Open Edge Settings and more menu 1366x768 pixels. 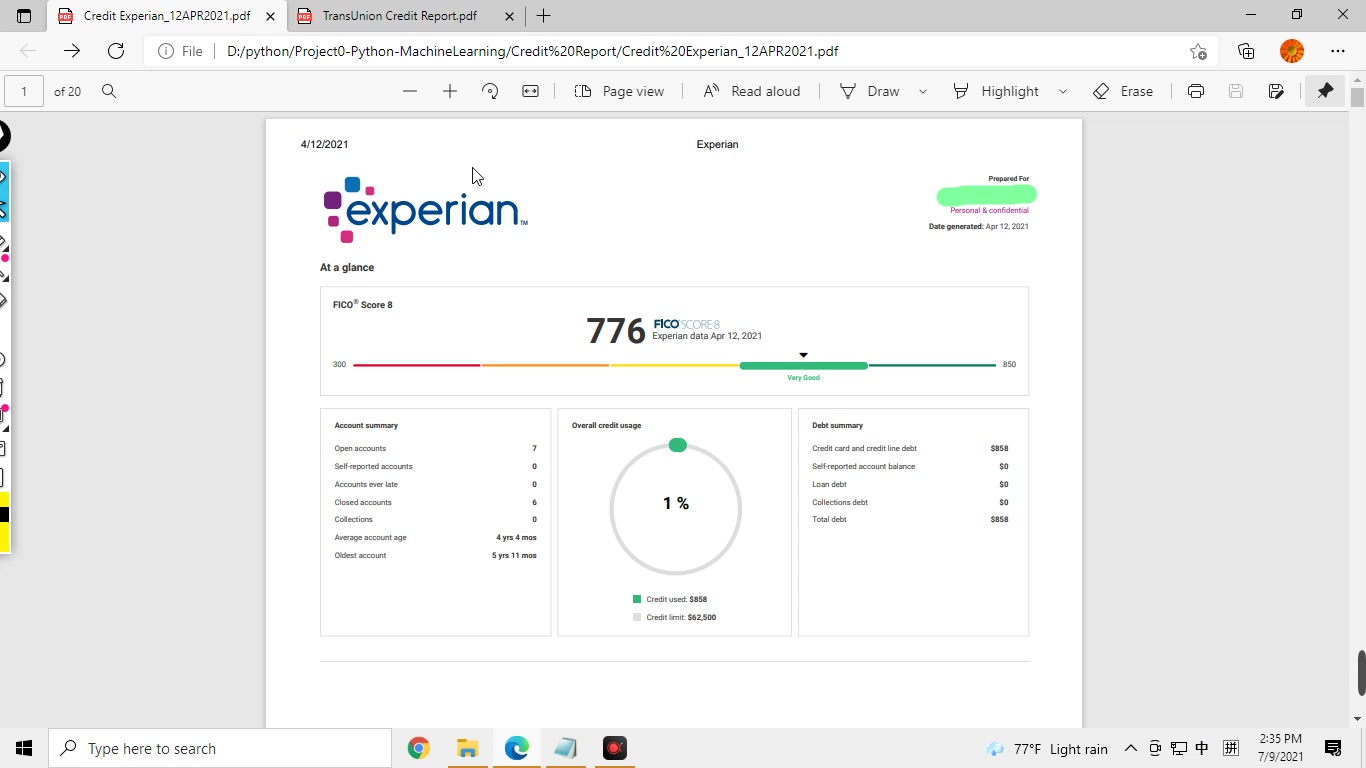1338,51
